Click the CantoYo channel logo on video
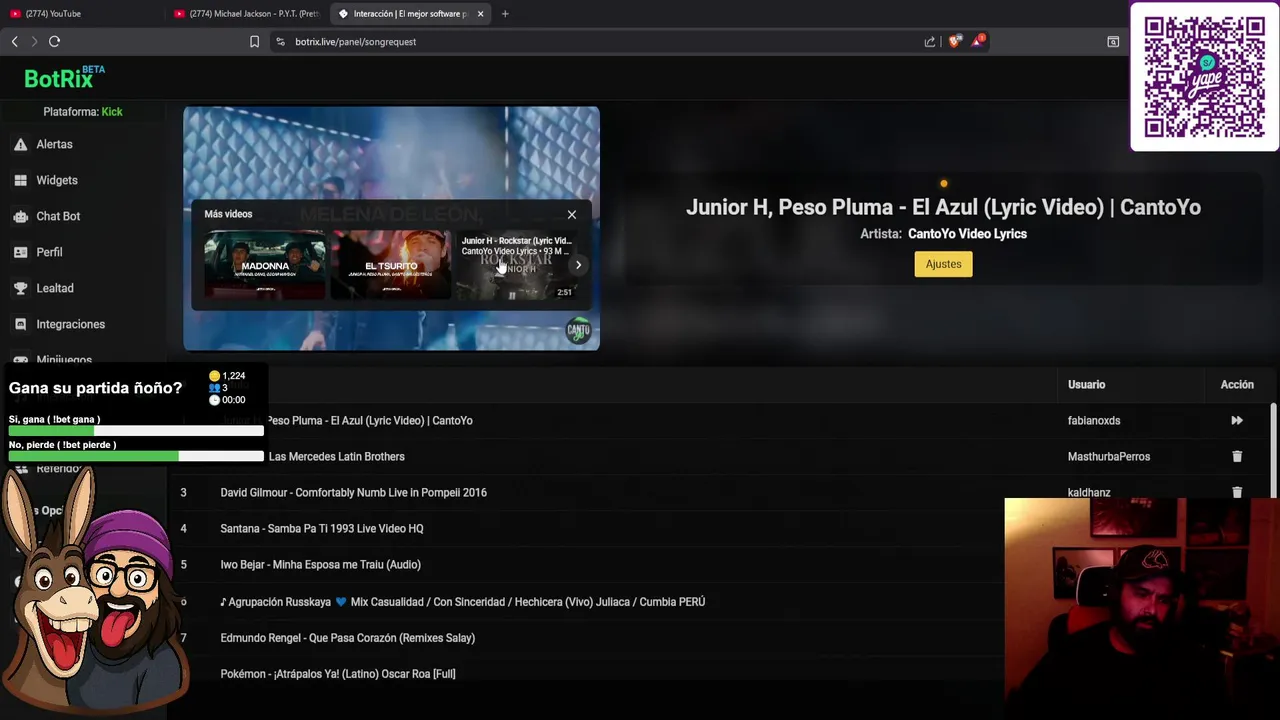 578,331
